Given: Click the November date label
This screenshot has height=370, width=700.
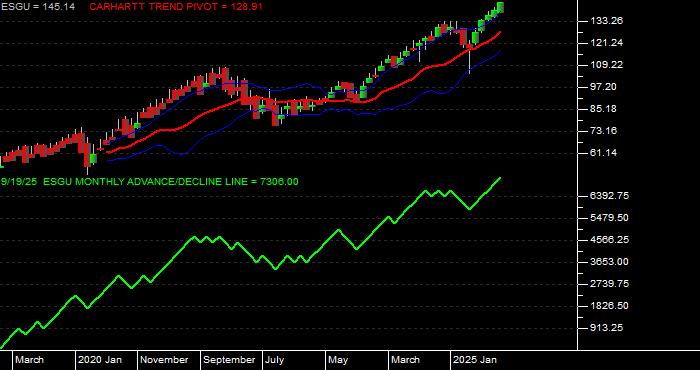Looking at the screenshot, I should click(165, 360).
